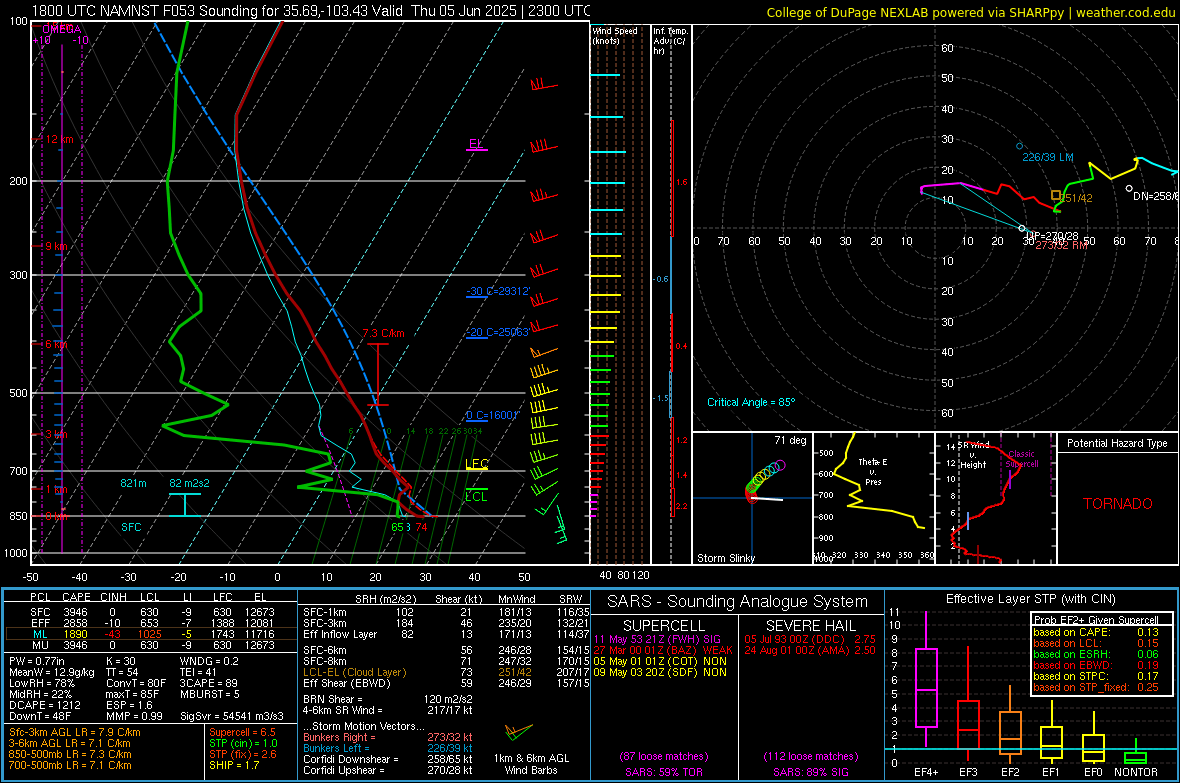The image size is (1180, 783).
Task: Click the -20 C=25063' height label
Action: tap(498, 332)
